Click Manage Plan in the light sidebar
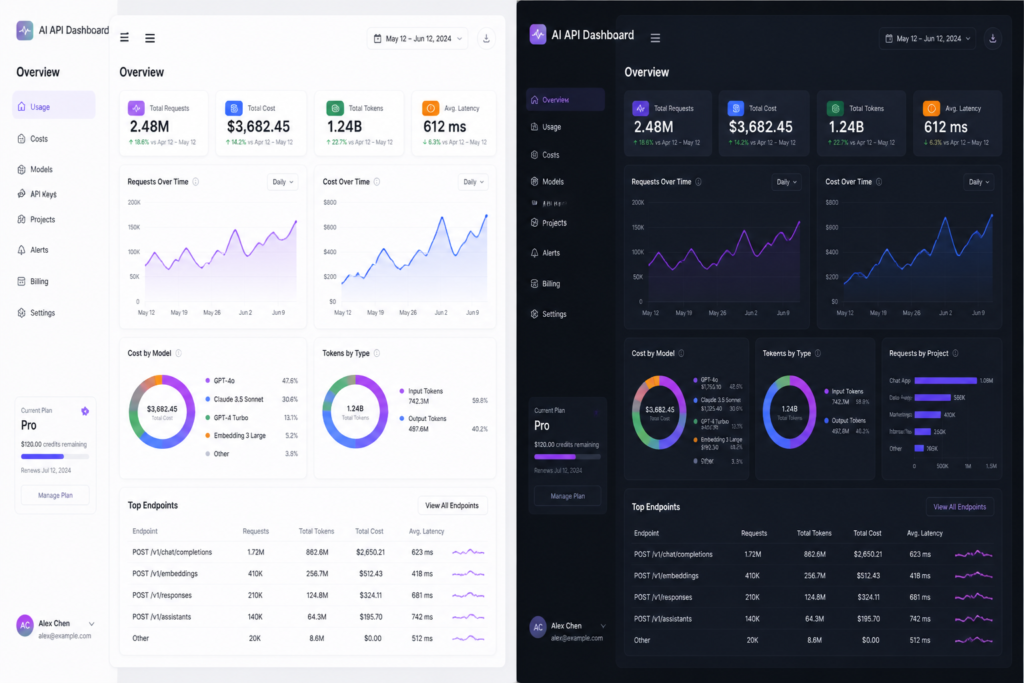The image size is (1024, 683). click(x=55, y=496)
